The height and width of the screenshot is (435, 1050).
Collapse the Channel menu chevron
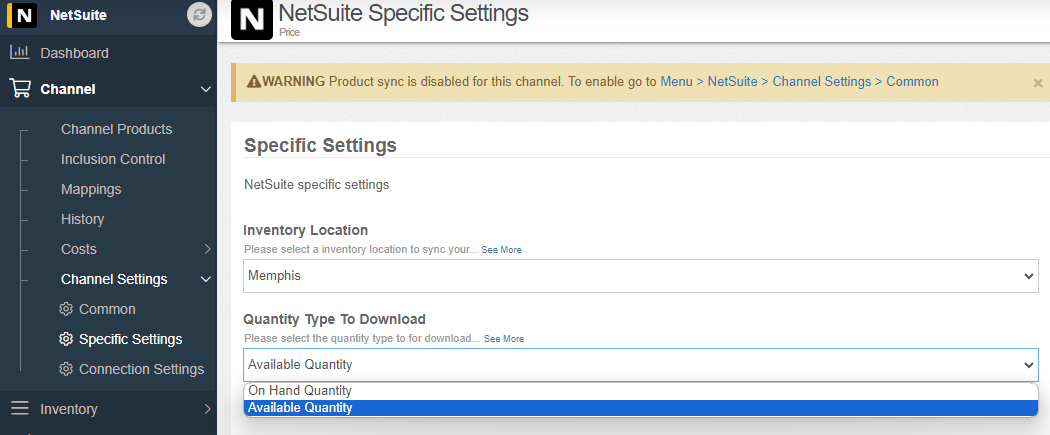(x=206, y=89)
